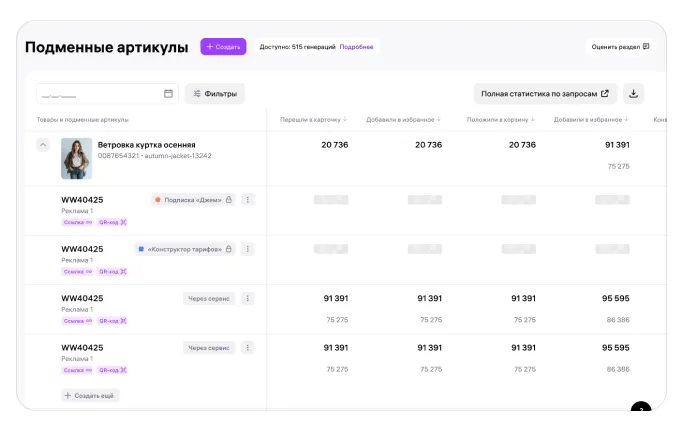Open the calendar icon in date field
Image resolution: width=686 pixels, height=431 pixels.
coord(168,94)
